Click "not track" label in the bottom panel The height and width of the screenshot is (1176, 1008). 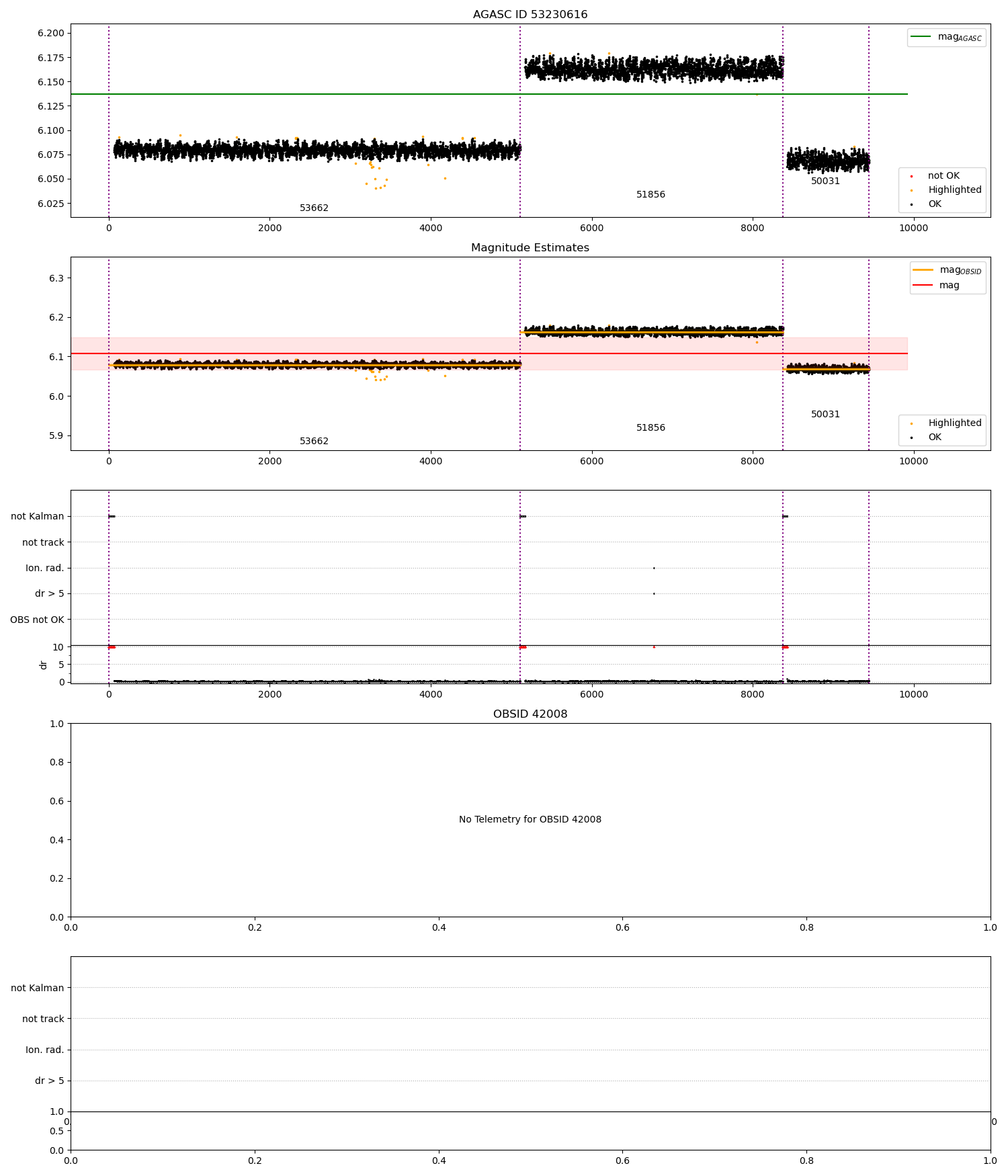click(x=43, y=1019)
